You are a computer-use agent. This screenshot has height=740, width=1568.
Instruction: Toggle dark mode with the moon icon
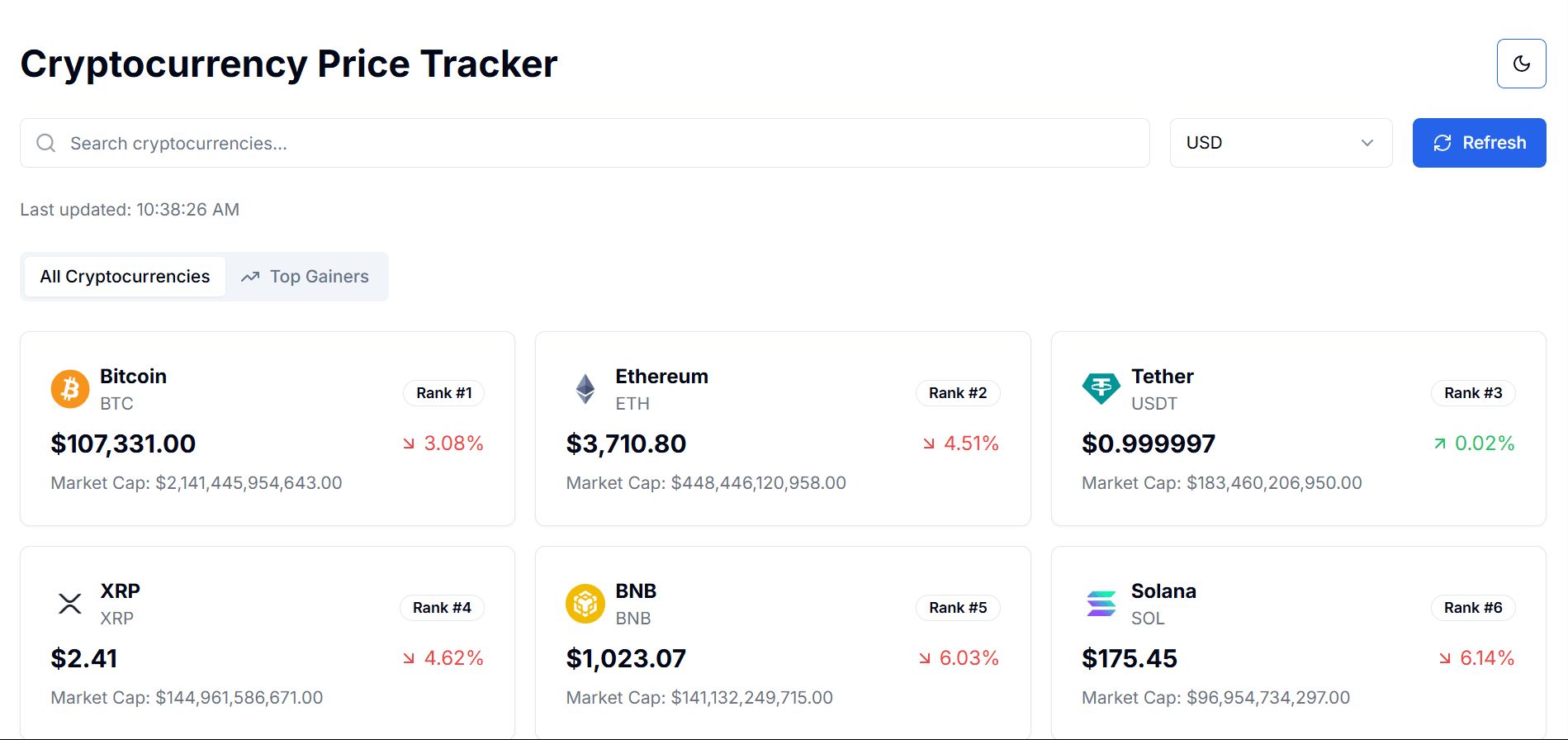1521,63
